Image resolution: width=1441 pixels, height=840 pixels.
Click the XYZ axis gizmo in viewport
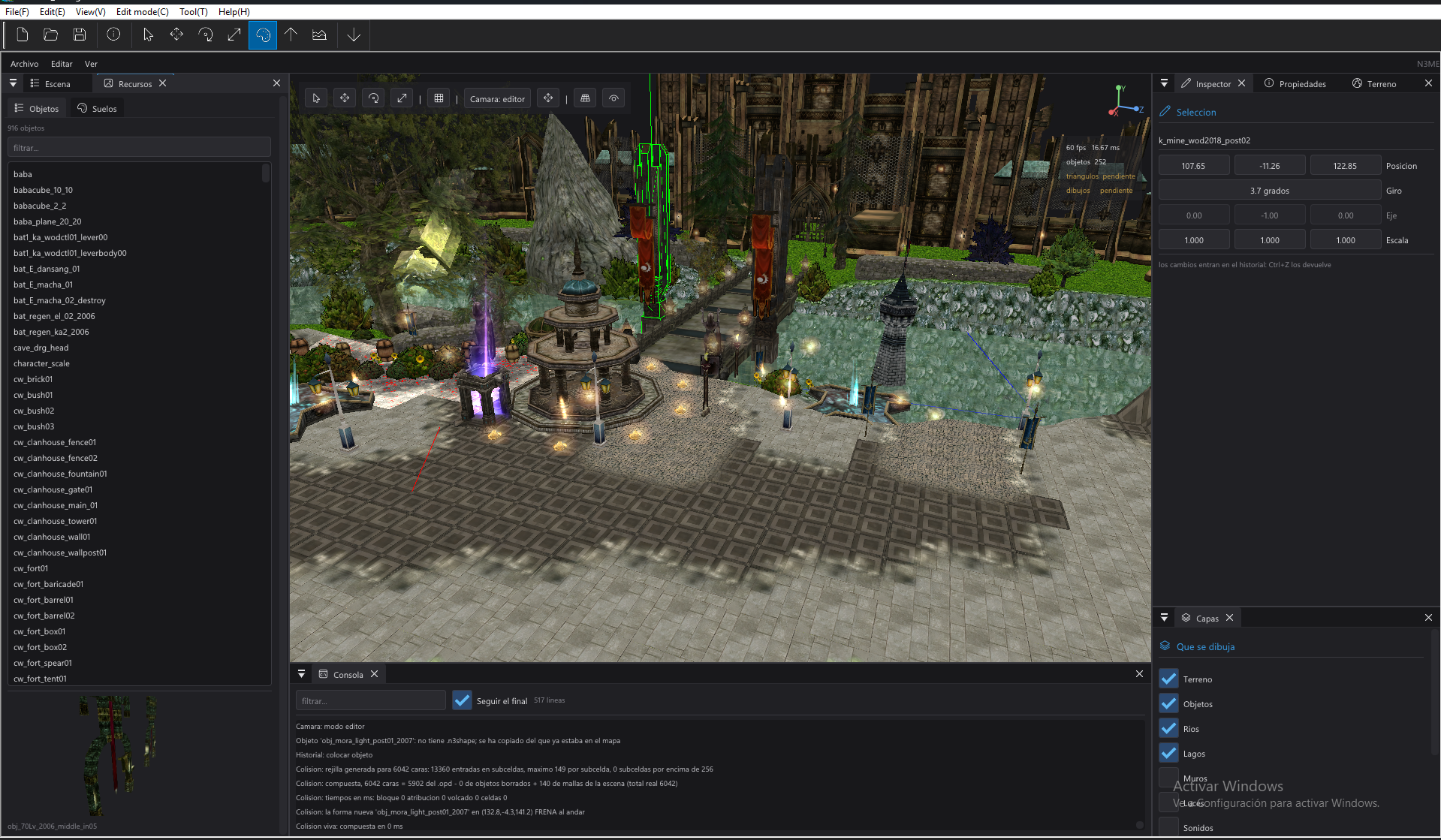[x=1124, y=101]
